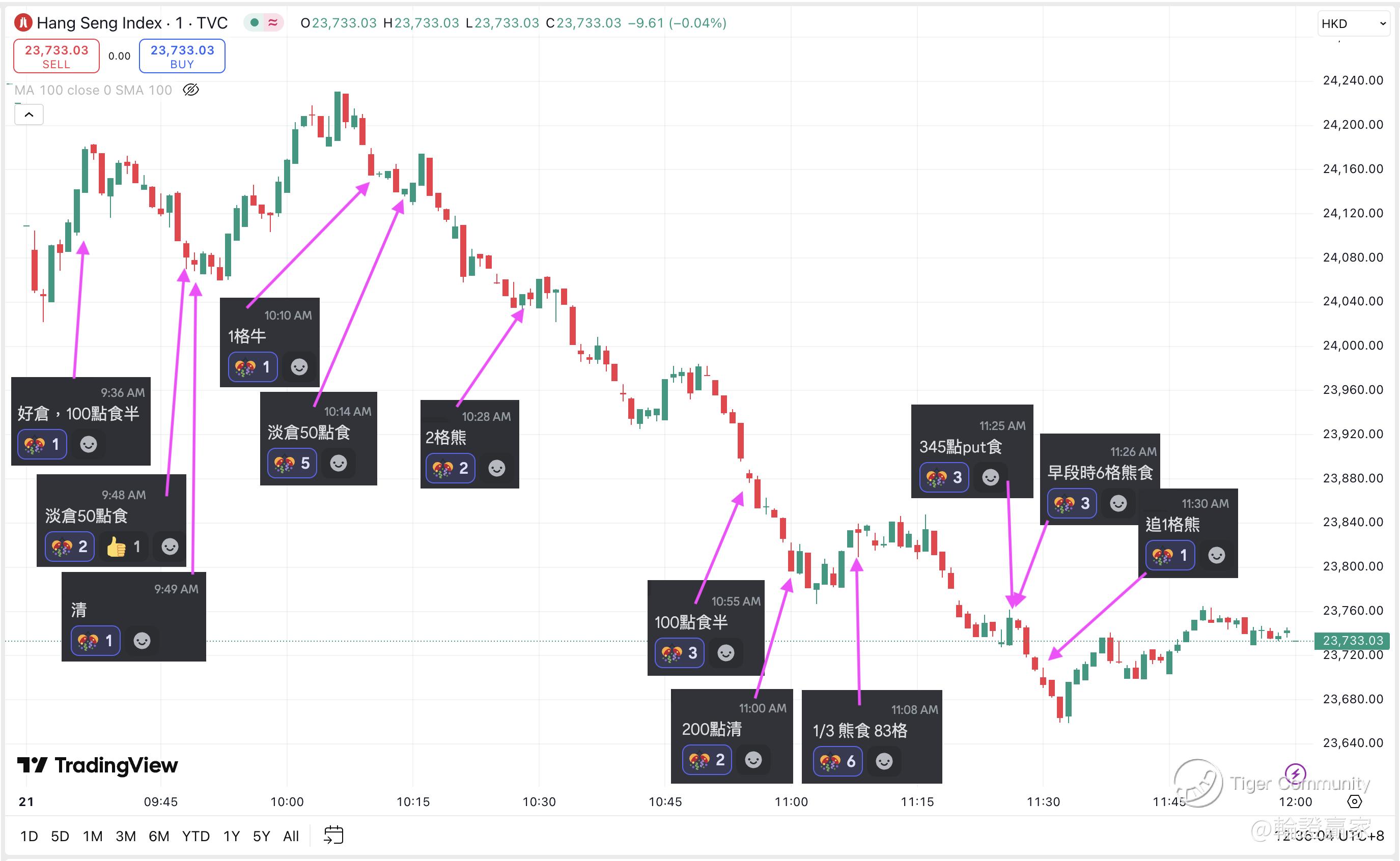The image size is (1400, 861).
Task: Add reaction on the 11:08 AM message
Action: point(884,761)
